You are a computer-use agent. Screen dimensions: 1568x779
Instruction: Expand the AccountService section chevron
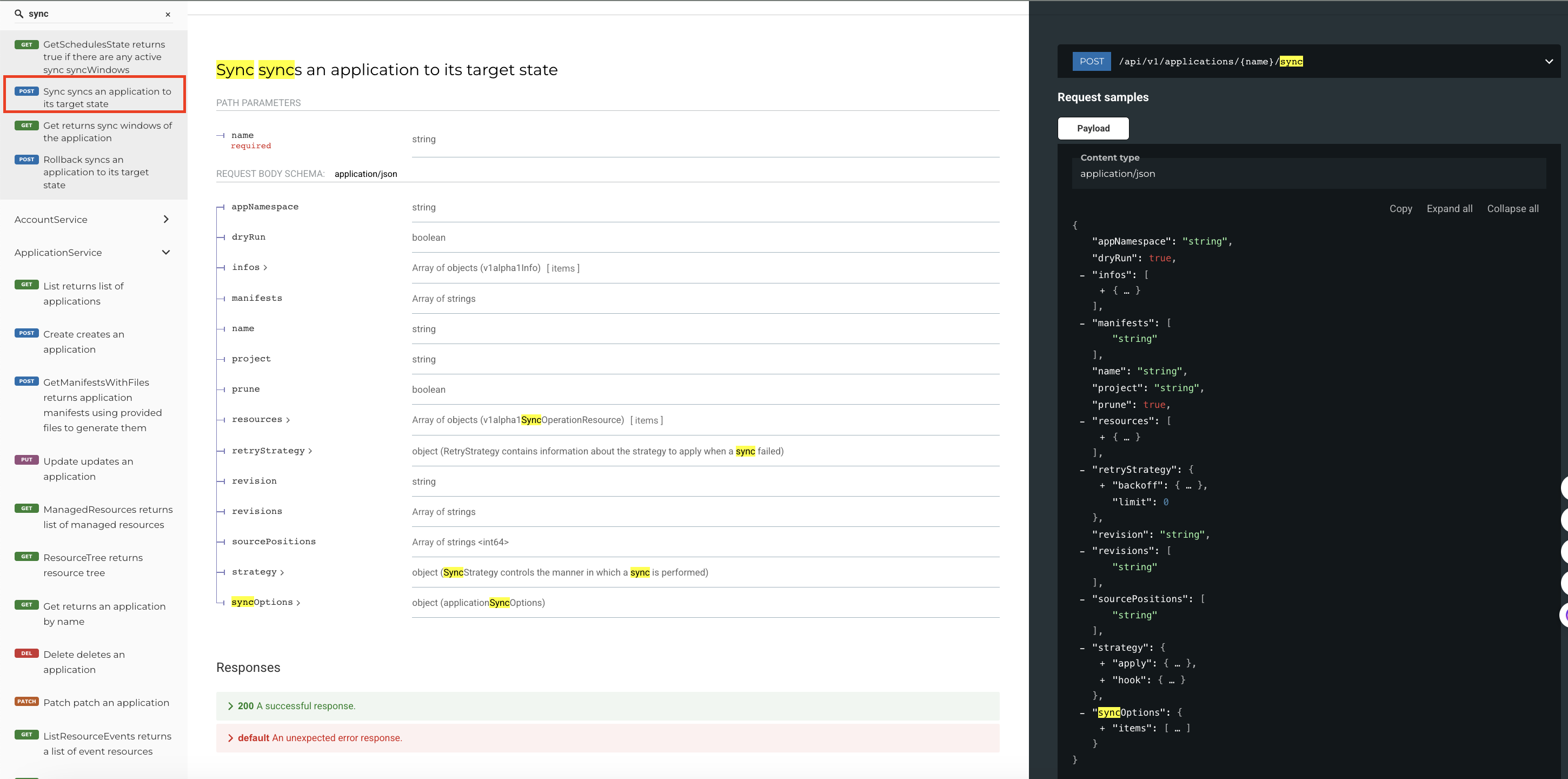pos(166,219)
